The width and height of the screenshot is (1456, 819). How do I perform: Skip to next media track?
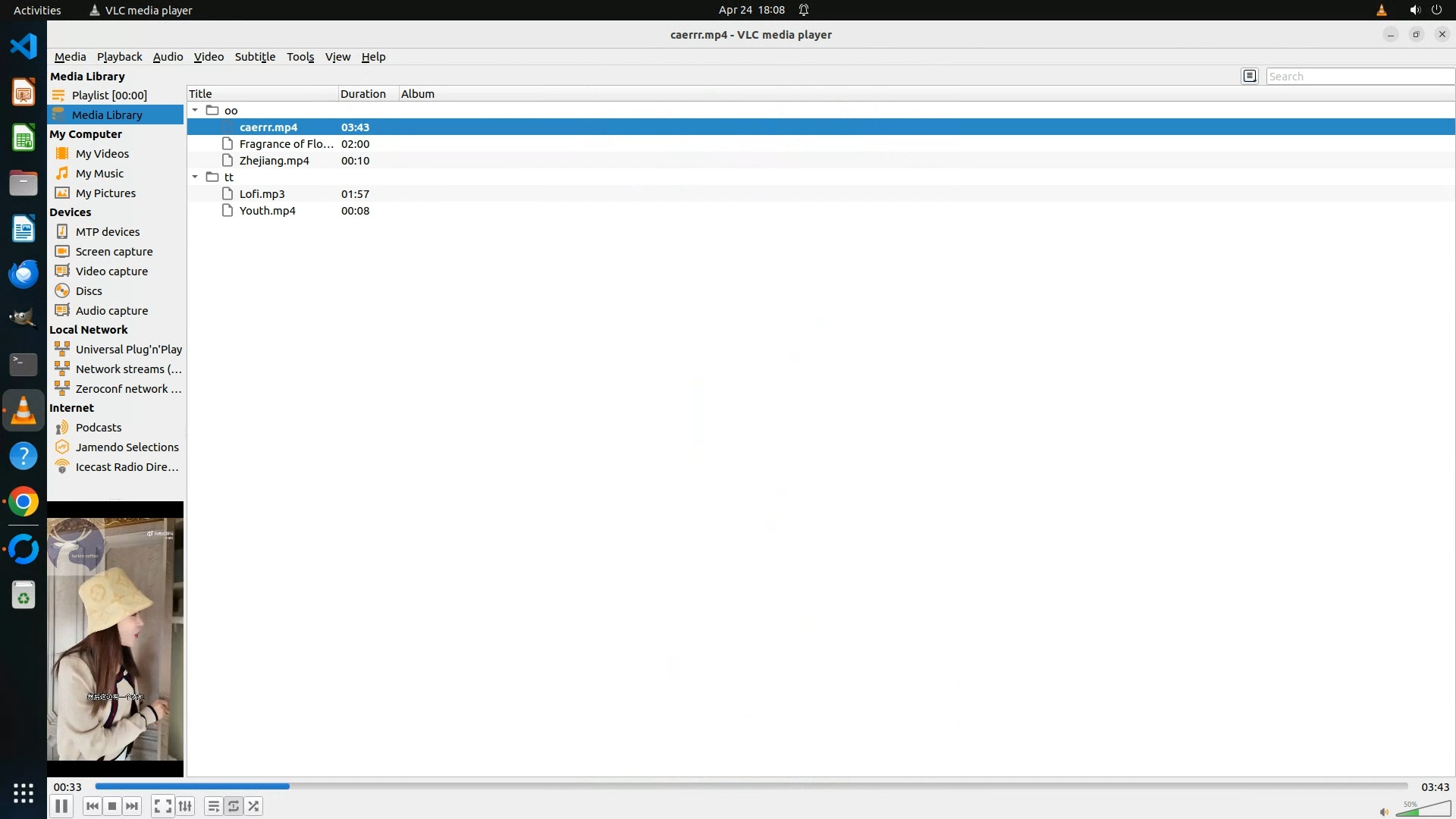pyautogui.click(x=132, y=806)
